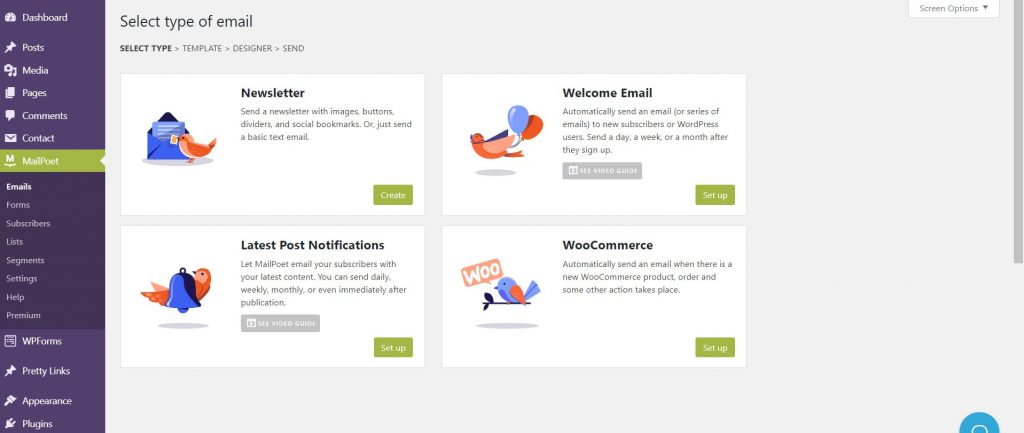Open the Subscribers submenu item
1024x433 pixels.
tap(28, 223)
